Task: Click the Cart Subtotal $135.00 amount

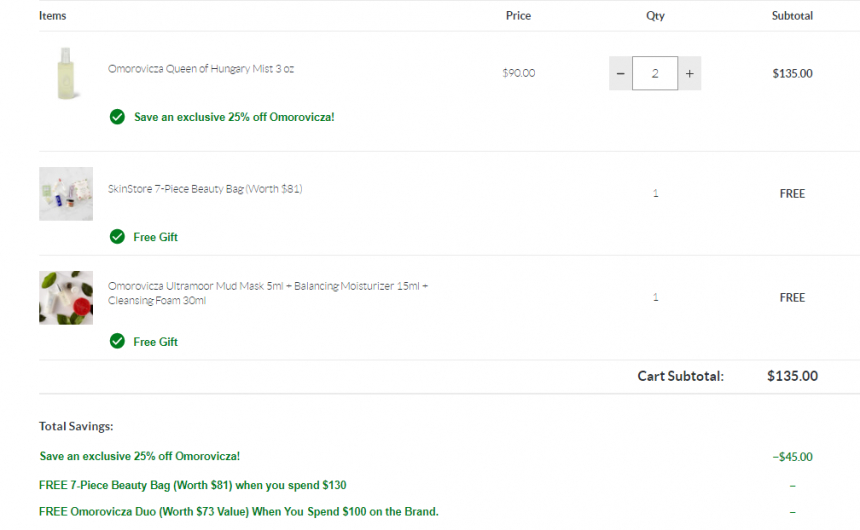Action: coord(792,376)
